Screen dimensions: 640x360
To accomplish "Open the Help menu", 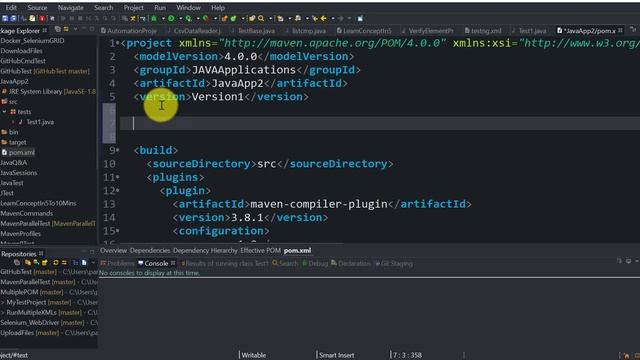I will (x=218, y=8).
